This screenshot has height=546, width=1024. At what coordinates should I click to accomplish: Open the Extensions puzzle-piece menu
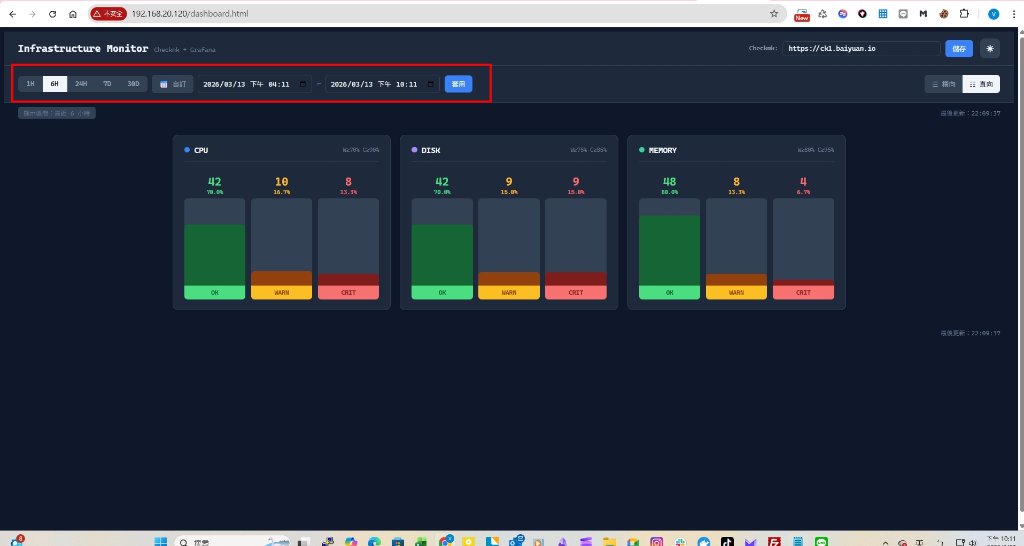tap(964, 14)
